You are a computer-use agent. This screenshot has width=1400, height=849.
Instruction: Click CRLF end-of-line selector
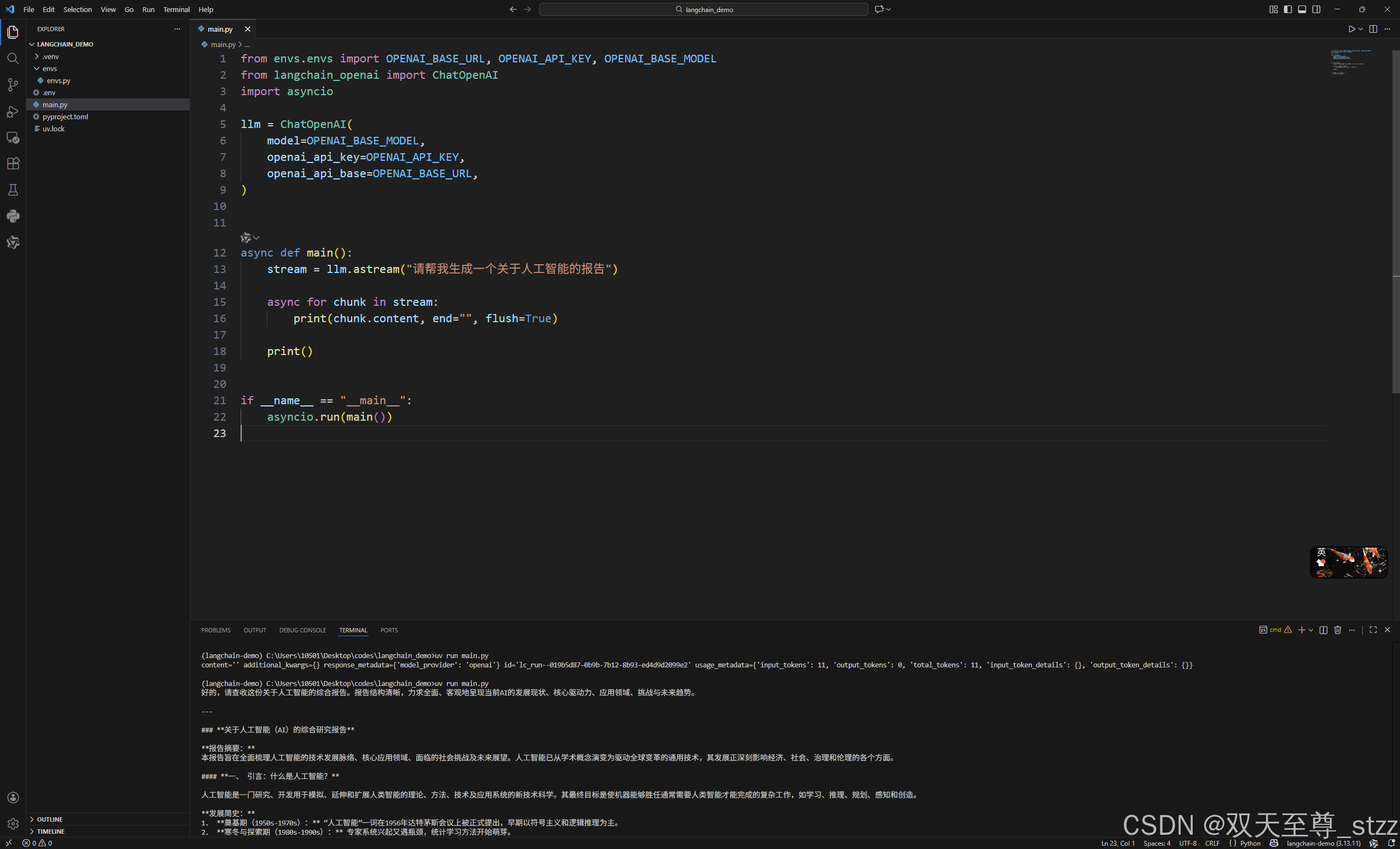1212,843
